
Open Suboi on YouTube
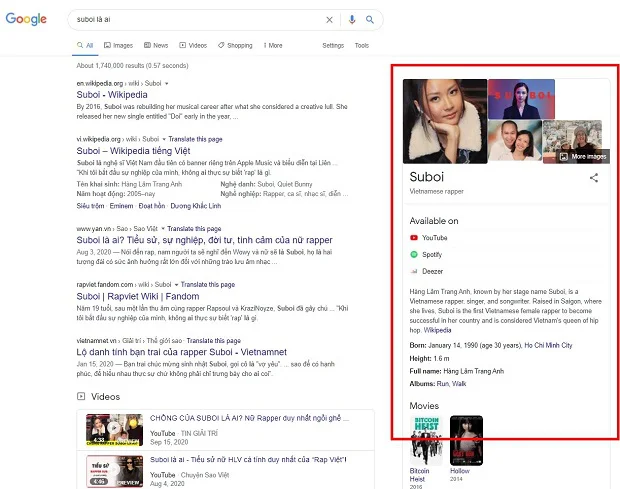click(x=435, y=238)
